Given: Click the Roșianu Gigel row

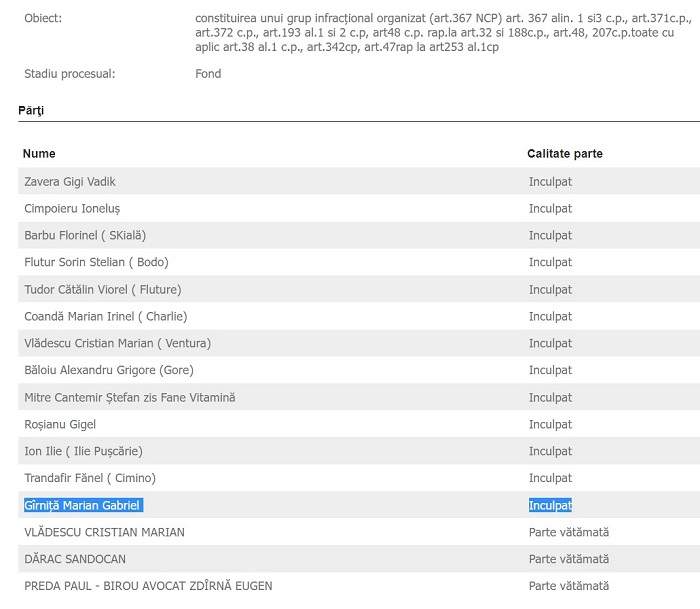Looking at the screenshot, I should 60,425.
